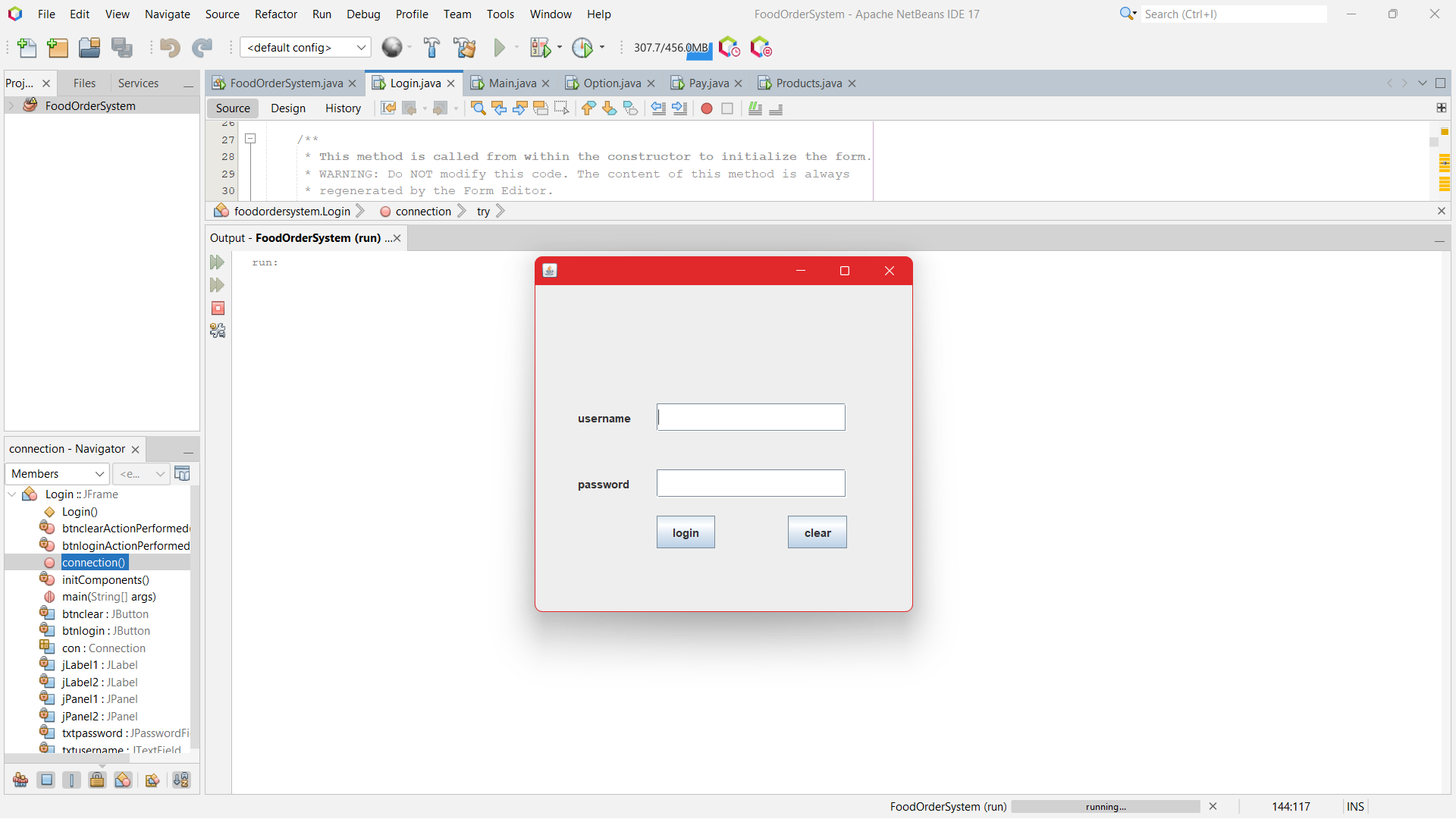Image resolution: width=1456 pixels, height=819 pixels.
Task: Click the Save All toolbar icon
Action: [x=122, y=48]
